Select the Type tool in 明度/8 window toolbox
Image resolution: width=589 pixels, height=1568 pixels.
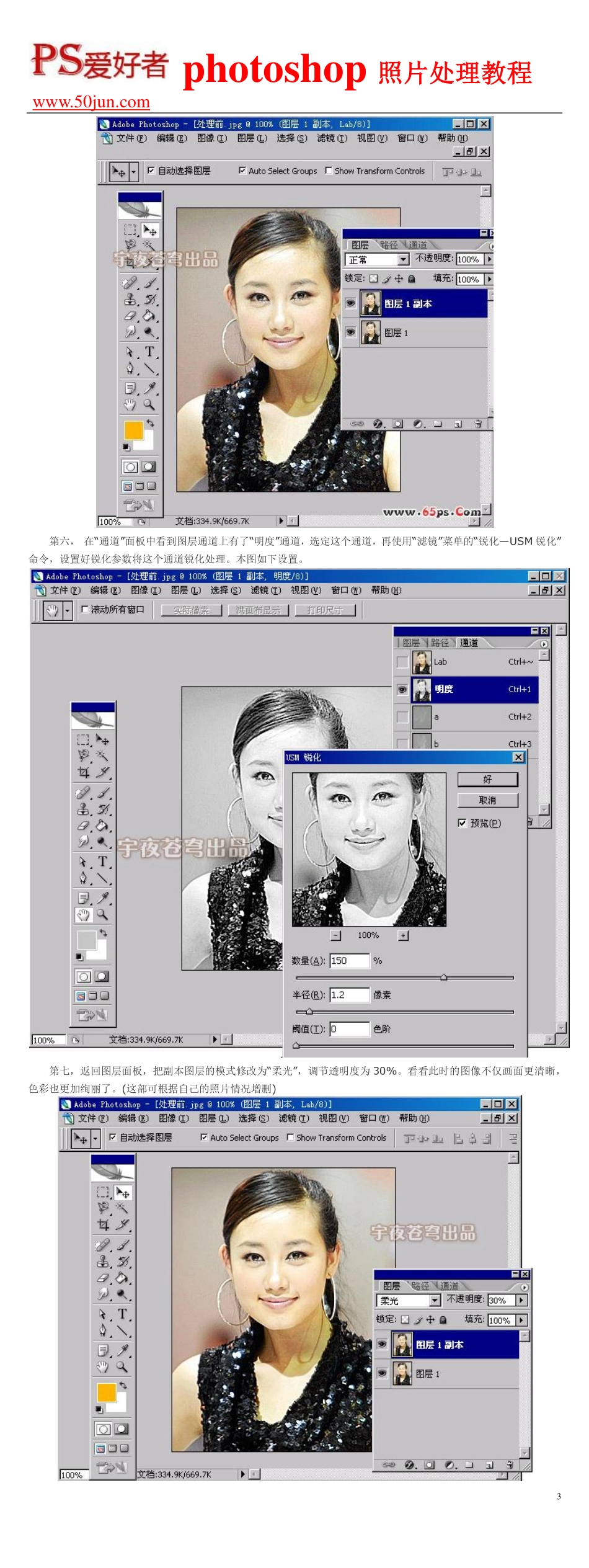tap(103, 862)
